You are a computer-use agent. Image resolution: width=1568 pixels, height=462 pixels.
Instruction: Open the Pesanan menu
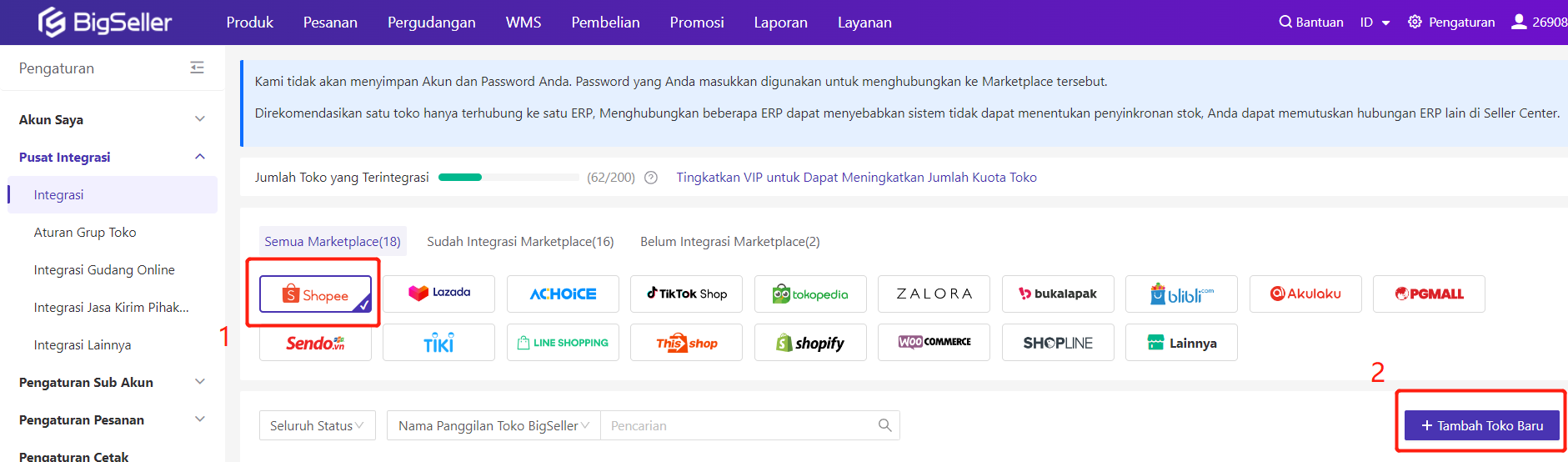[330, 23]
